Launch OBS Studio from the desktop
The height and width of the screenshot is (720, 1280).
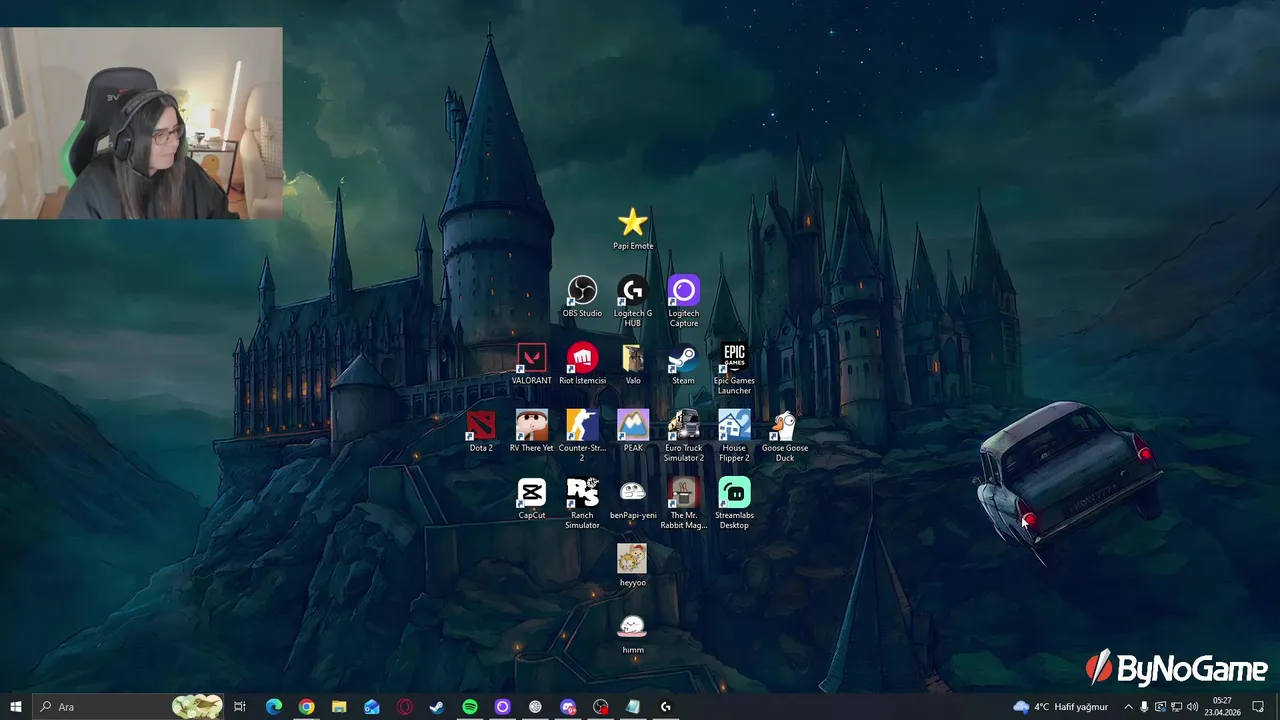click(582, 296)
